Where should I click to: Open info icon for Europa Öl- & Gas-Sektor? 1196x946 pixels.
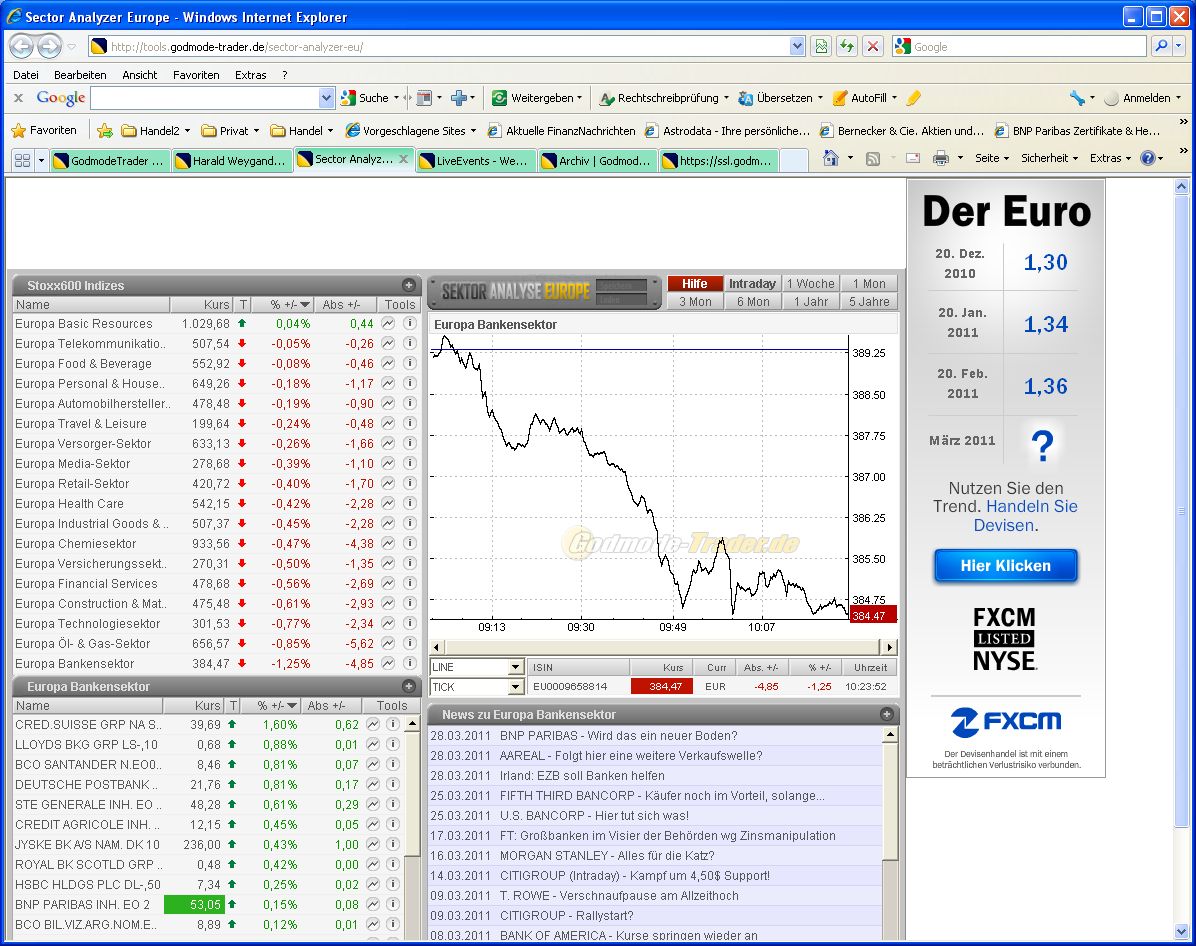pos(410,644)
